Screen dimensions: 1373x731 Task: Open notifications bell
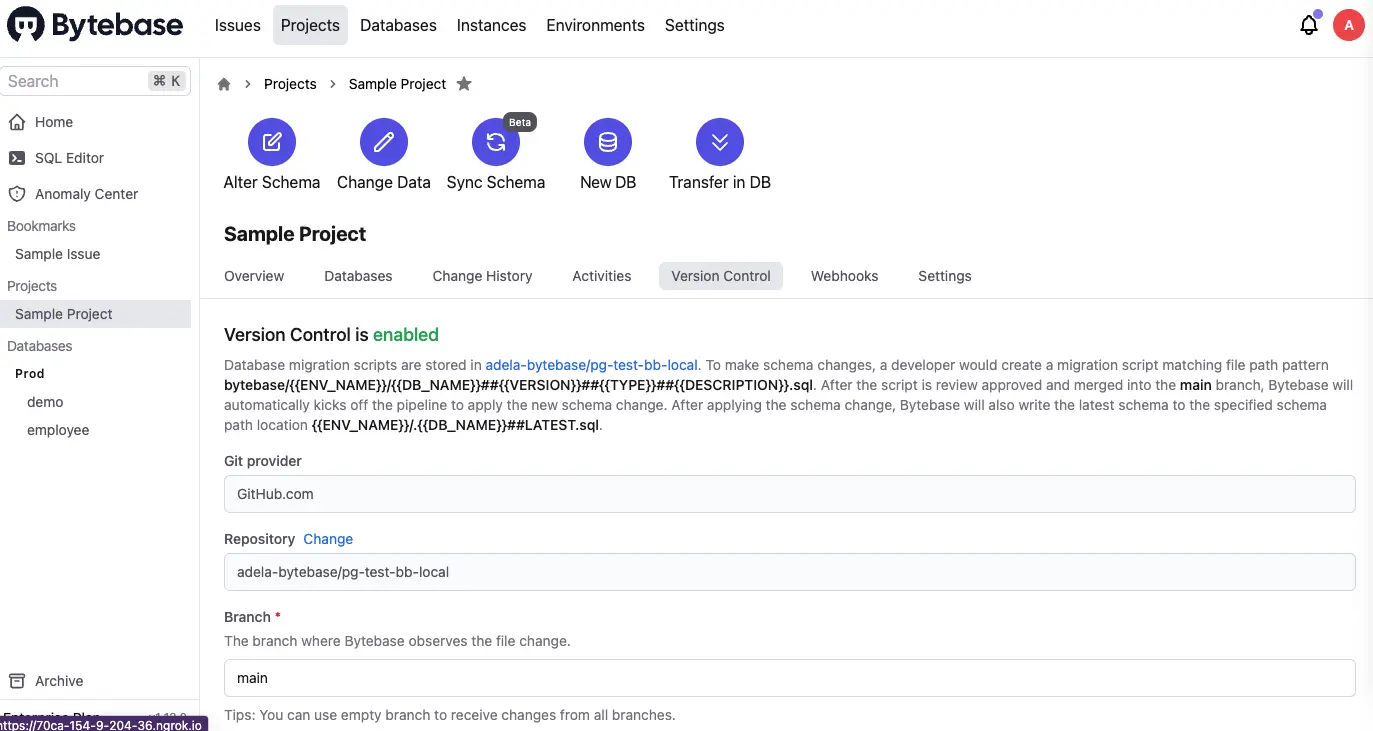point(1309,24)
